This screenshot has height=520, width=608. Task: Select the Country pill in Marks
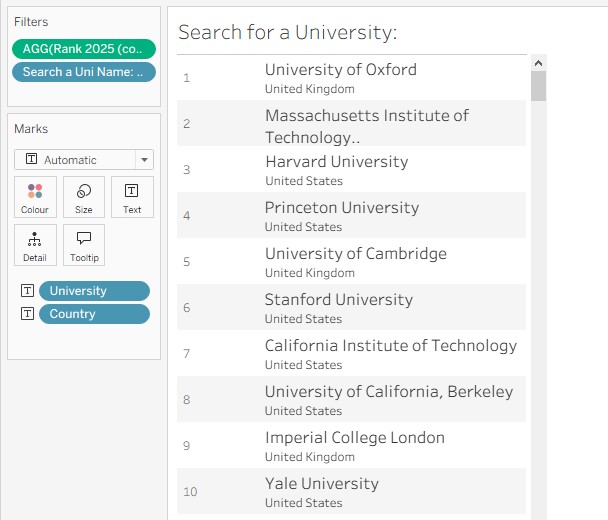click(x=94, y=314)
